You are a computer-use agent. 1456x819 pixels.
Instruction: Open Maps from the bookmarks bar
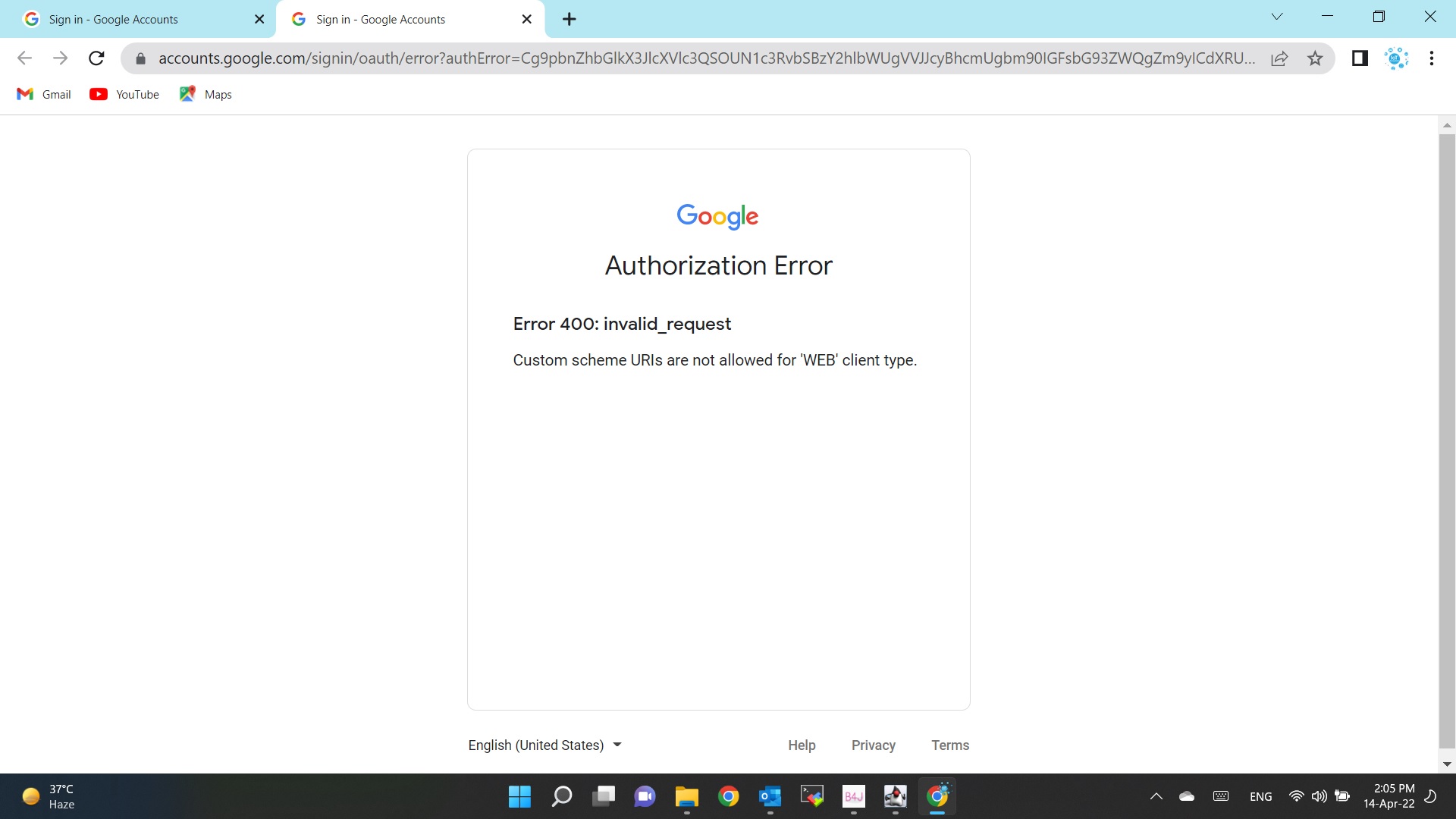[205, 94]
